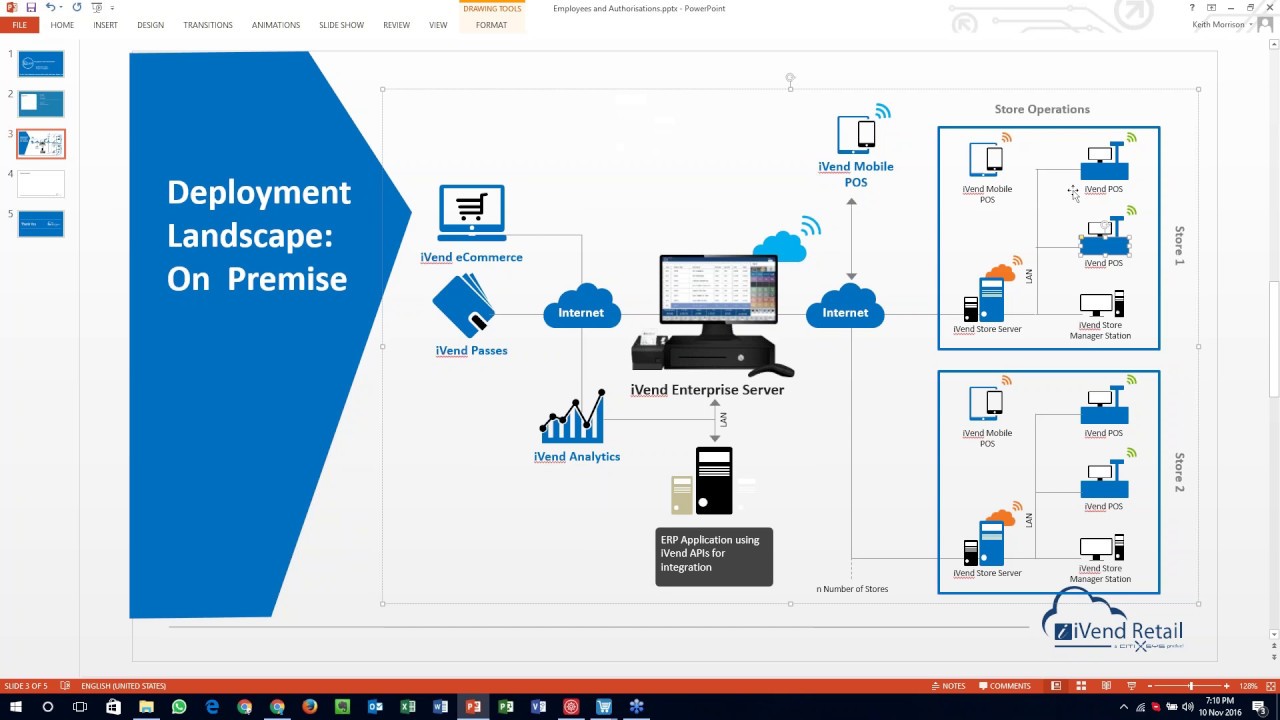Select slide 5 thumbnail
This screenshot has height=720, width=1280.
coord(41,223)
